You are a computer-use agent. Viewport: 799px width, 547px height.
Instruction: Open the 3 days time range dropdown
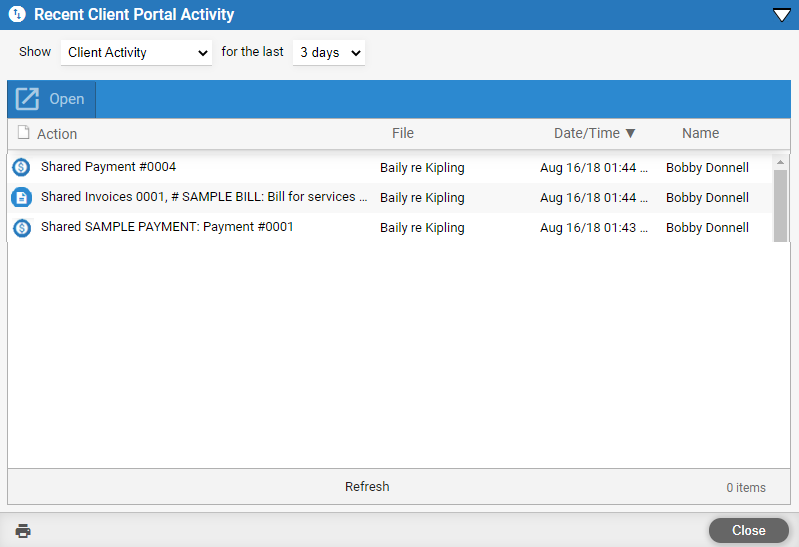[328, 53]
